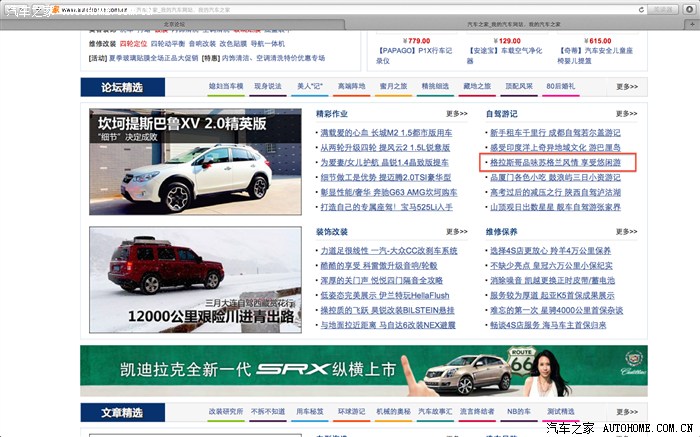Viewport: 700px width, 437px height.
Task: Select the 媳妇当车模 forum tab
Action: [226, 87]
